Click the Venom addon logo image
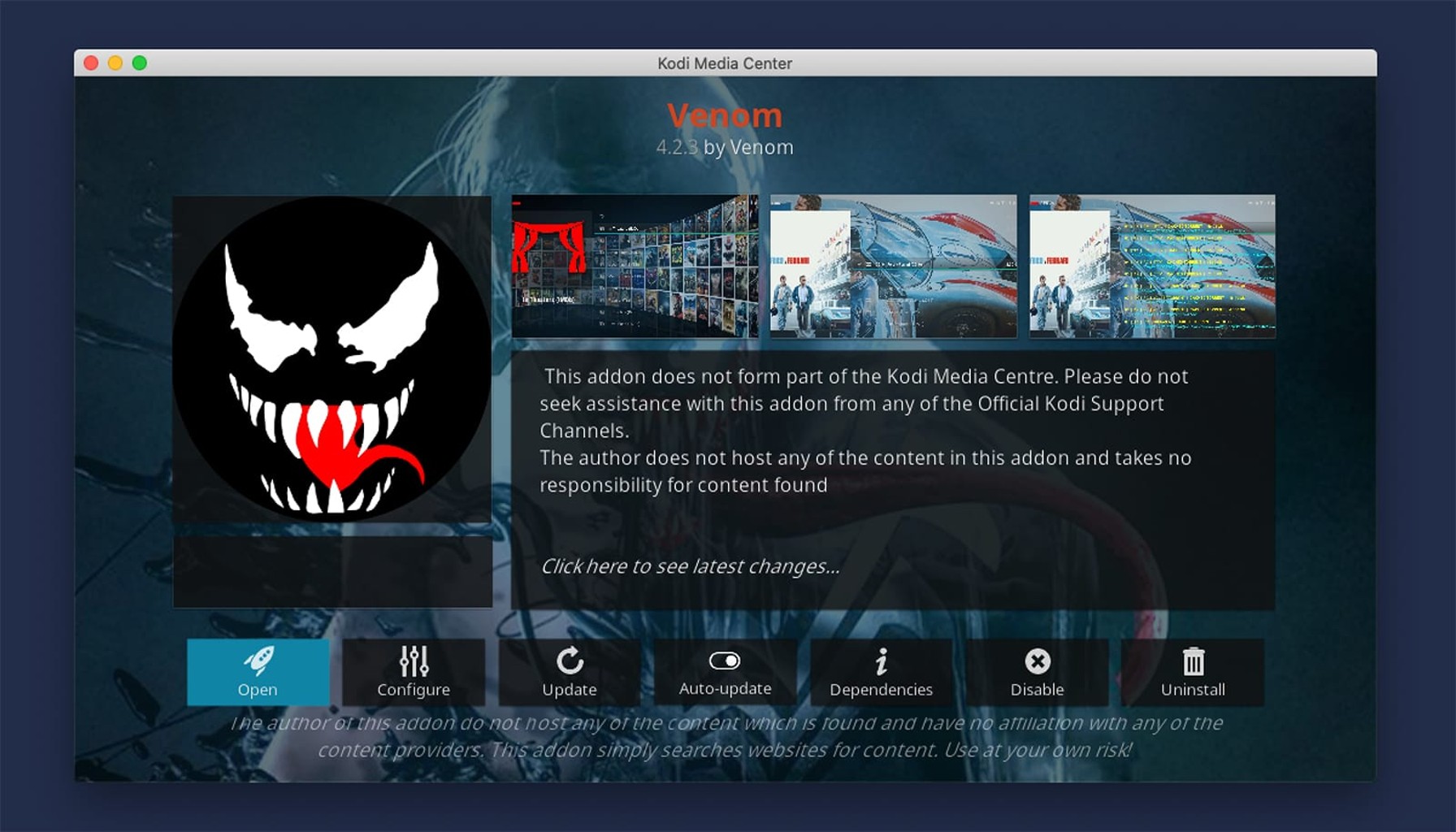Image resolution: width=1456 pixels, height=832 pixels. tap(332, 358)
